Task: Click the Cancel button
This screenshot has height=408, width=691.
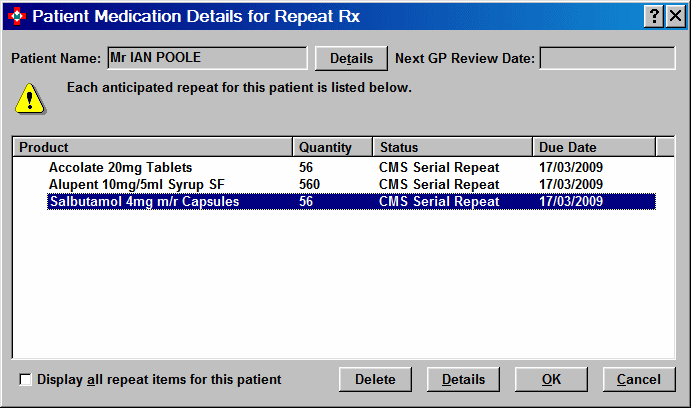Action: [638, 380]
